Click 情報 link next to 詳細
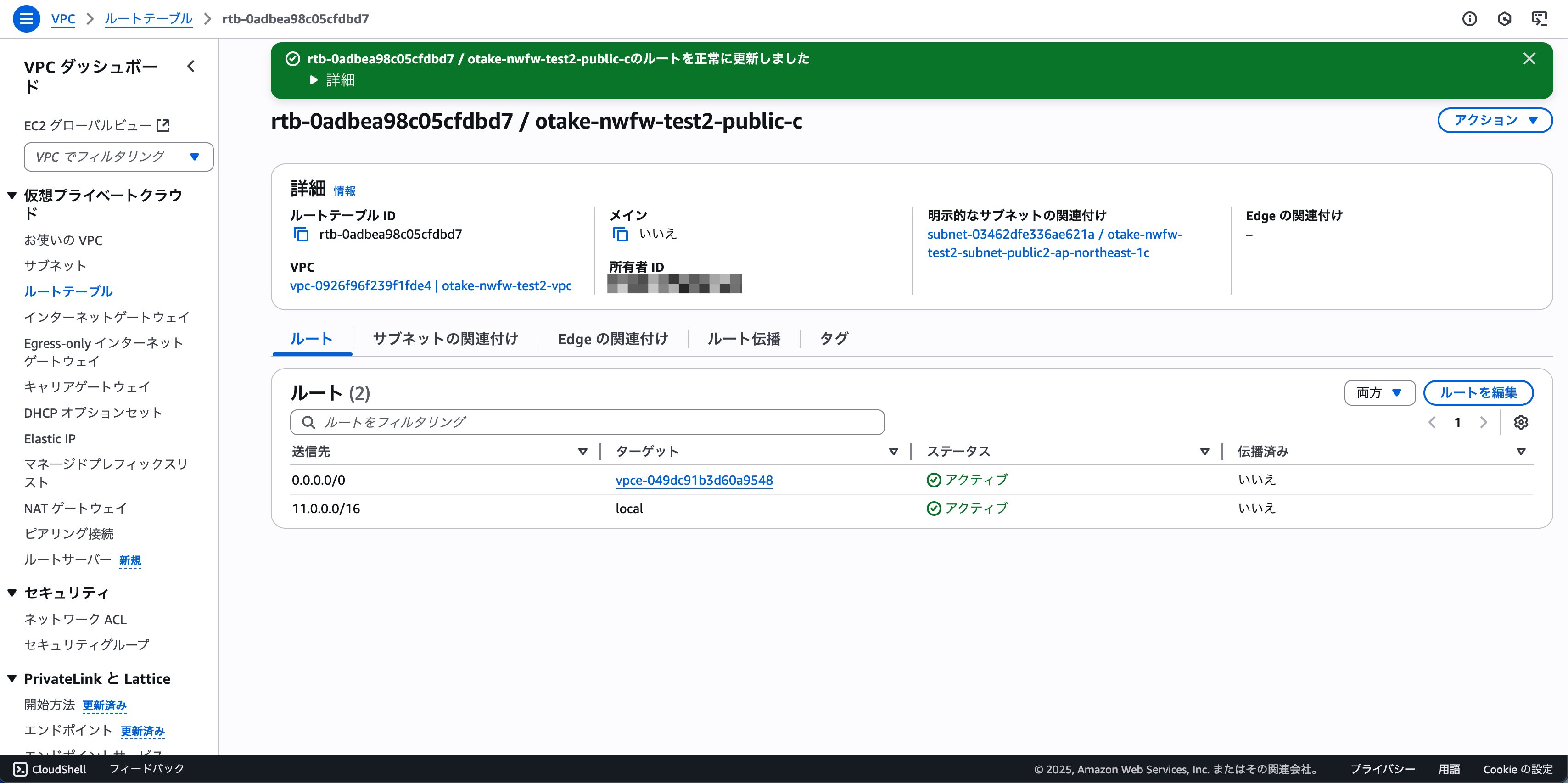 (345, 191)
